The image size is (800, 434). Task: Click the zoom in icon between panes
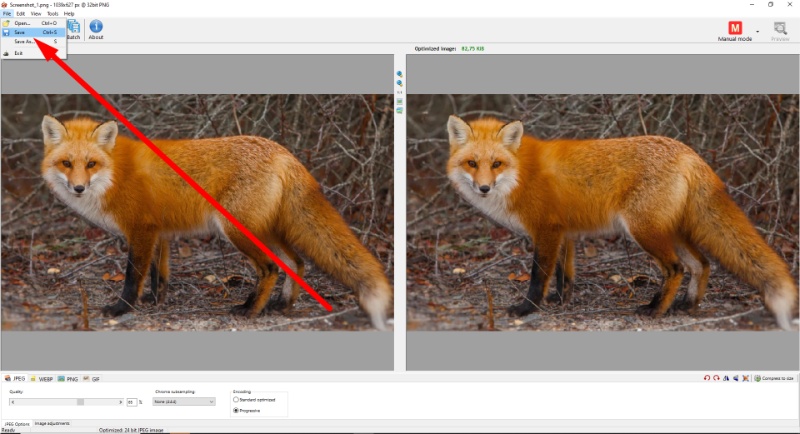click(x=399, y=74)
